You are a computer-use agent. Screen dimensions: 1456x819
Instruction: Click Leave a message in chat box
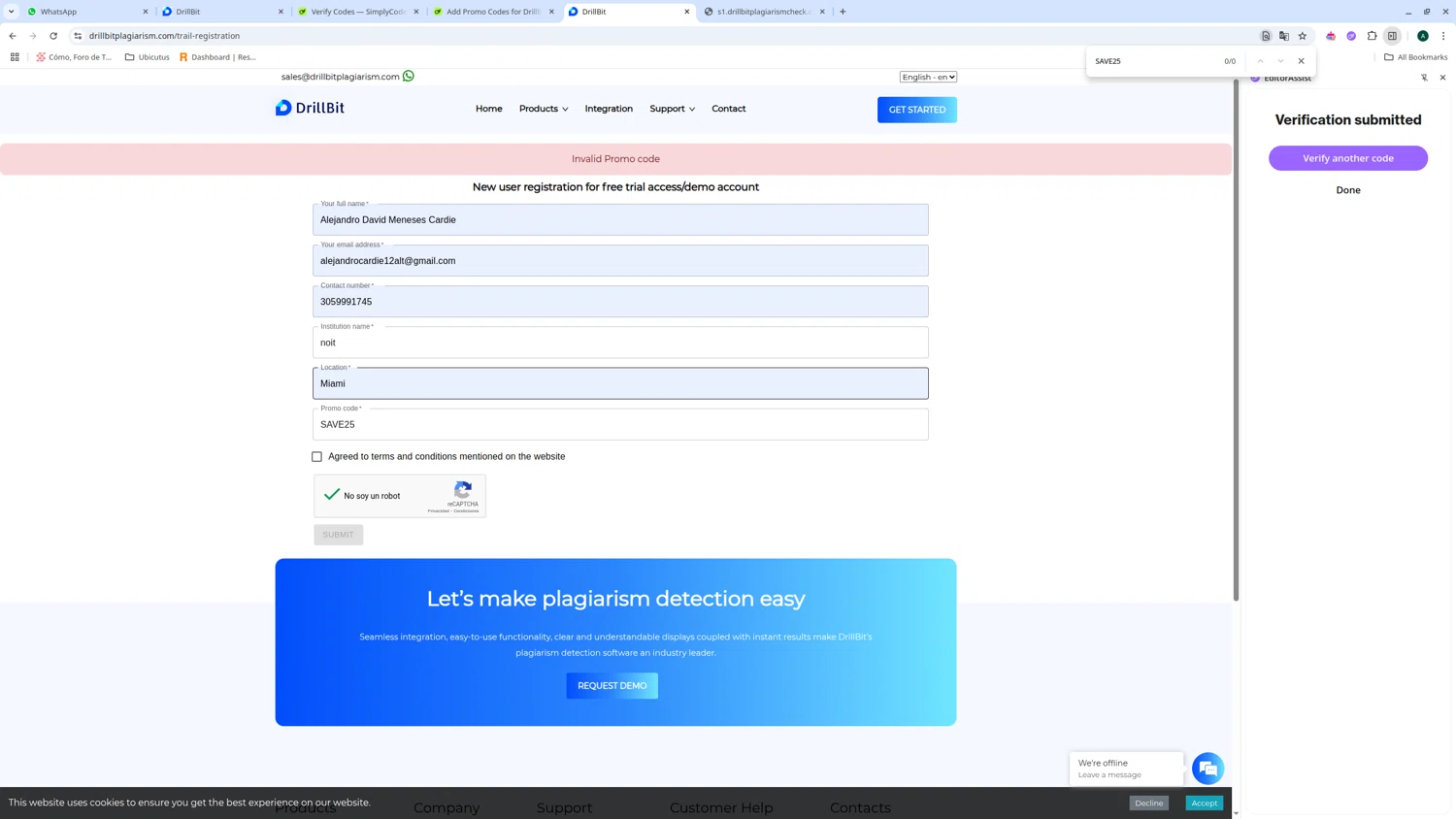pos(1109,775)
